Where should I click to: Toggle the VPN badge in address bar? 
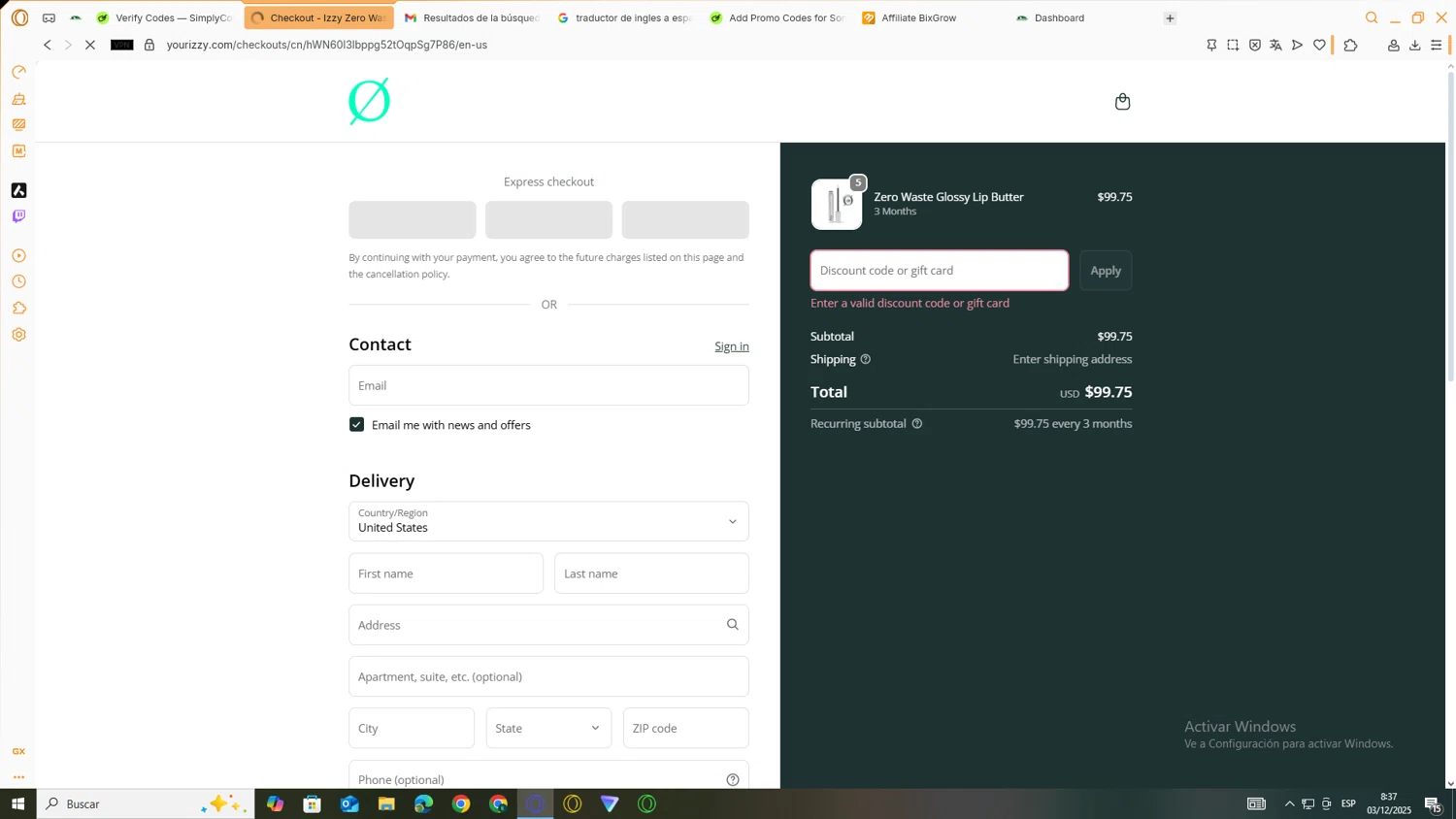point(122,45)
